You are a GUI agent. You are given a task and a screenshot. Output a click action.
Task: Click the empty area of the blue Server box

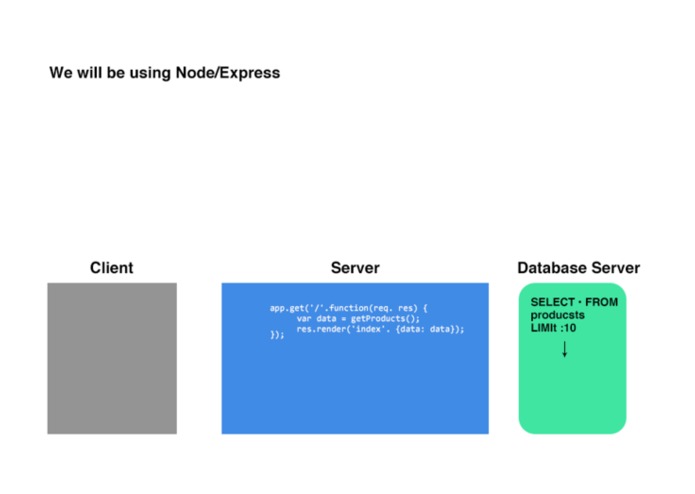355,390
